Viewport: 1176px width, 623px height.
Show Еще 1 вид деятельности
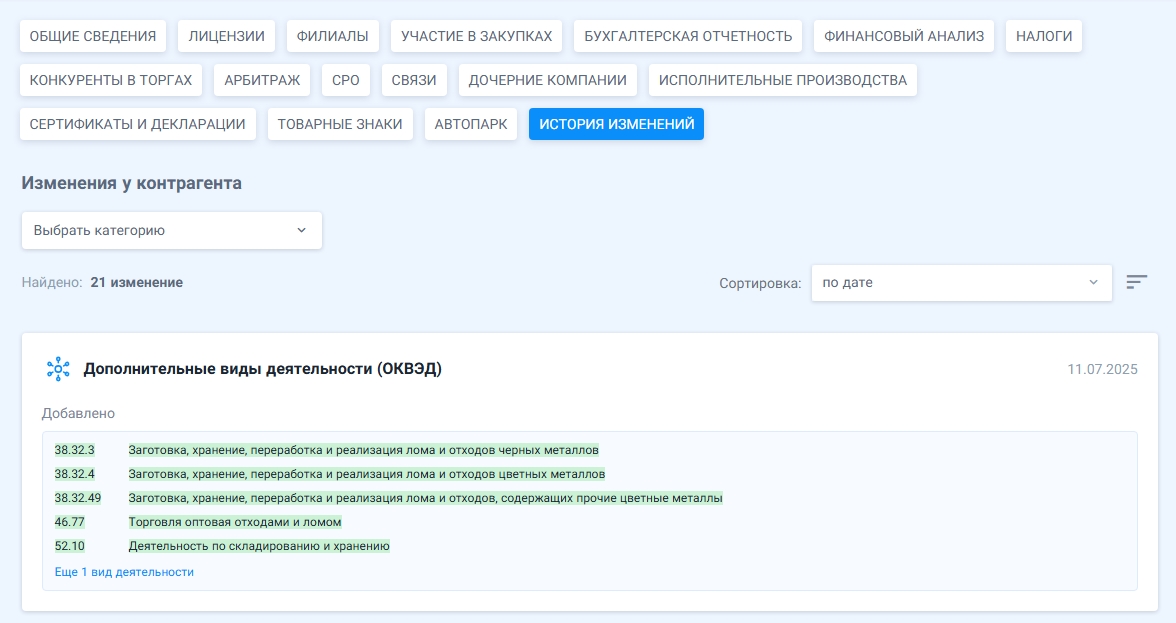(124, 572)
